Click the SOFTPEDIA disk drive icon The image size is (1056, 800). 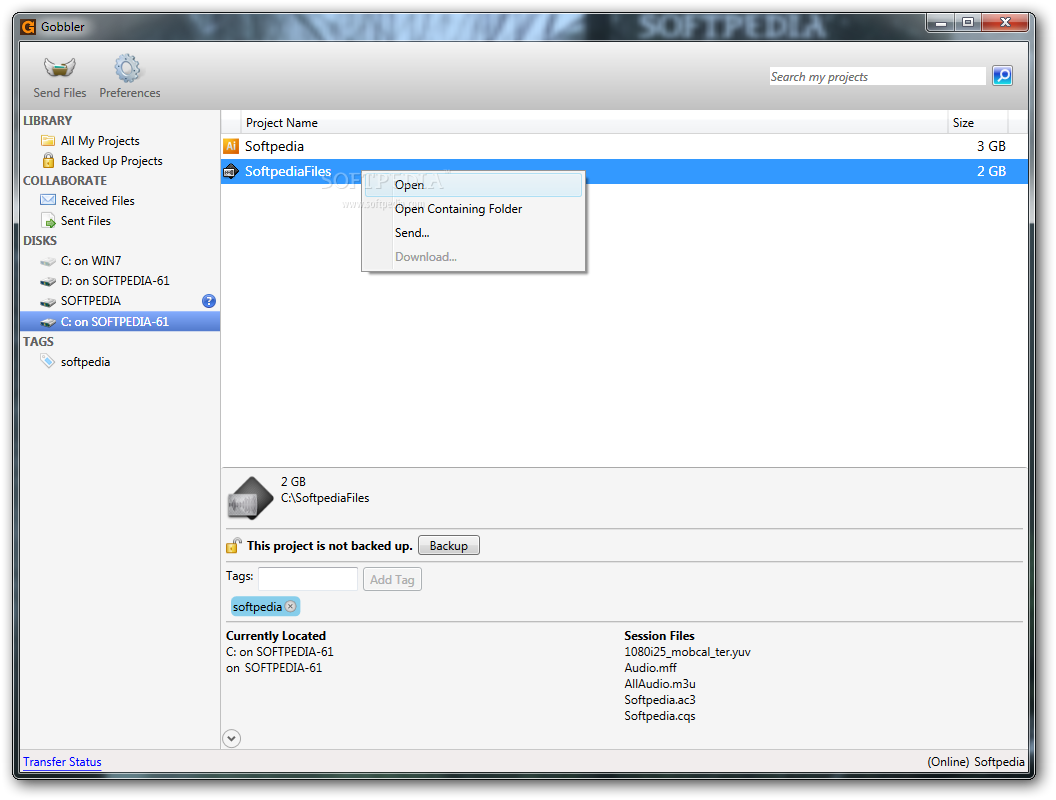click(x=48, y=301)
